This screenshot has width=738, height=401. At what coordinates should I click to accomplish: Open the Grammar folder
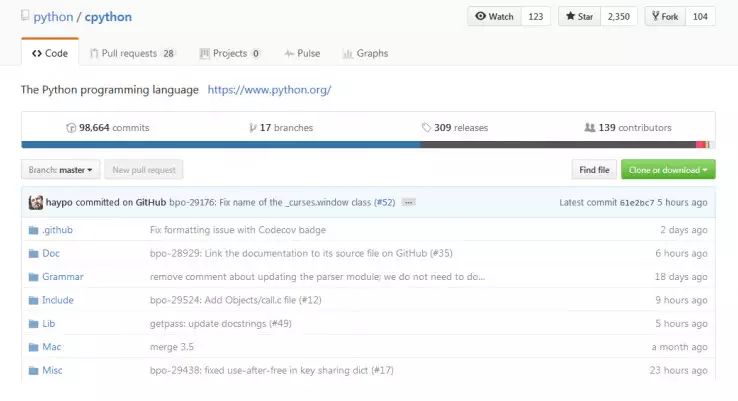click(x=63, y=277)
